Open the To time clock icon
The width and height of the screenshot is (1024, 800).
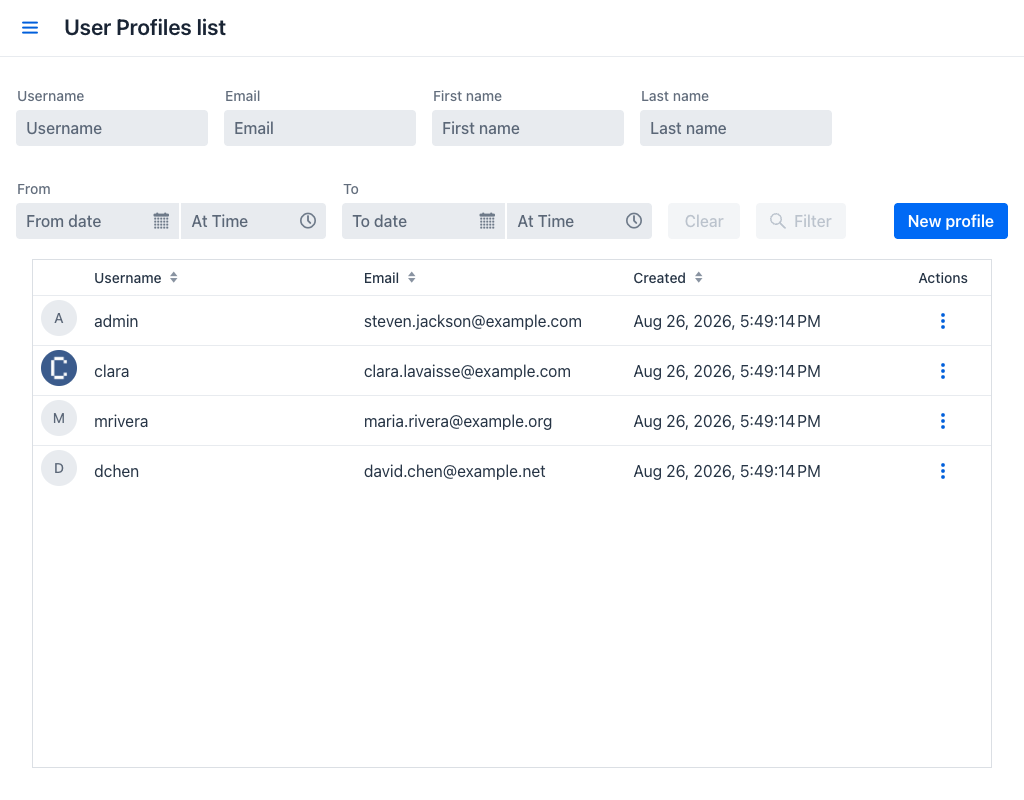coord(633,221)
